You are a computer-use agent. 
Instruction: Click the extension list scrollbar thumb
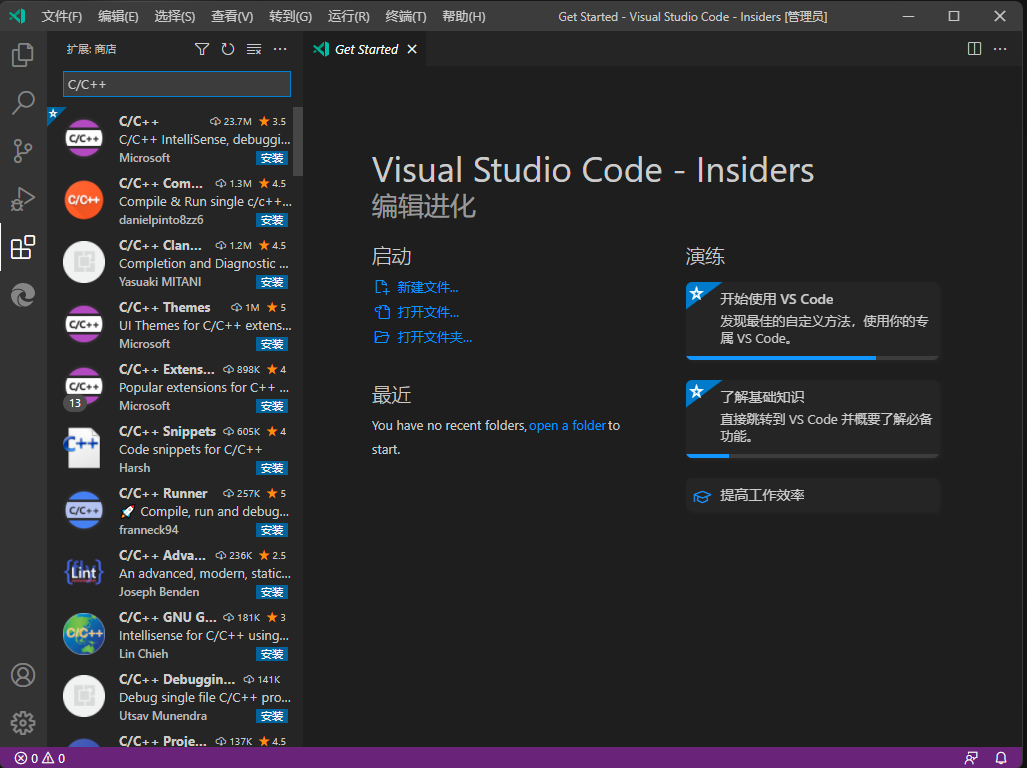tap(298, 141)
